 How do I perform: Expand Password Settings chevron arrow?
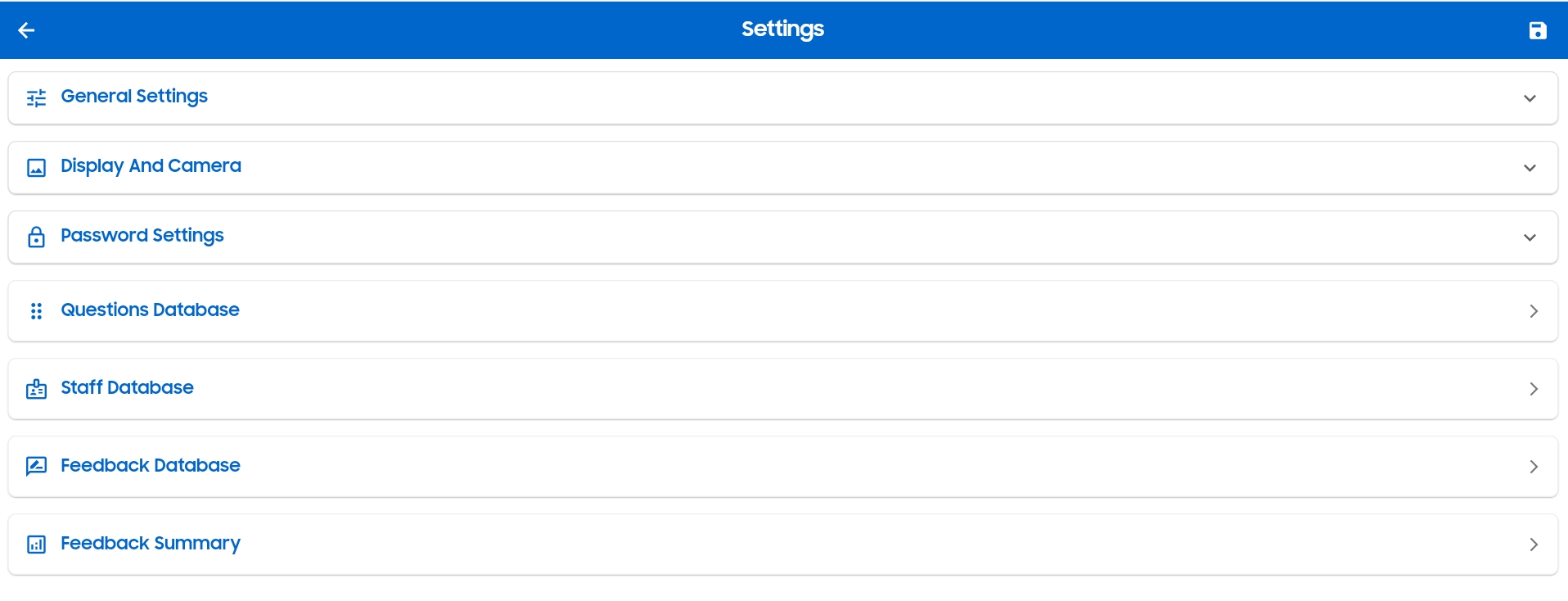click(x=1530, y=237)
